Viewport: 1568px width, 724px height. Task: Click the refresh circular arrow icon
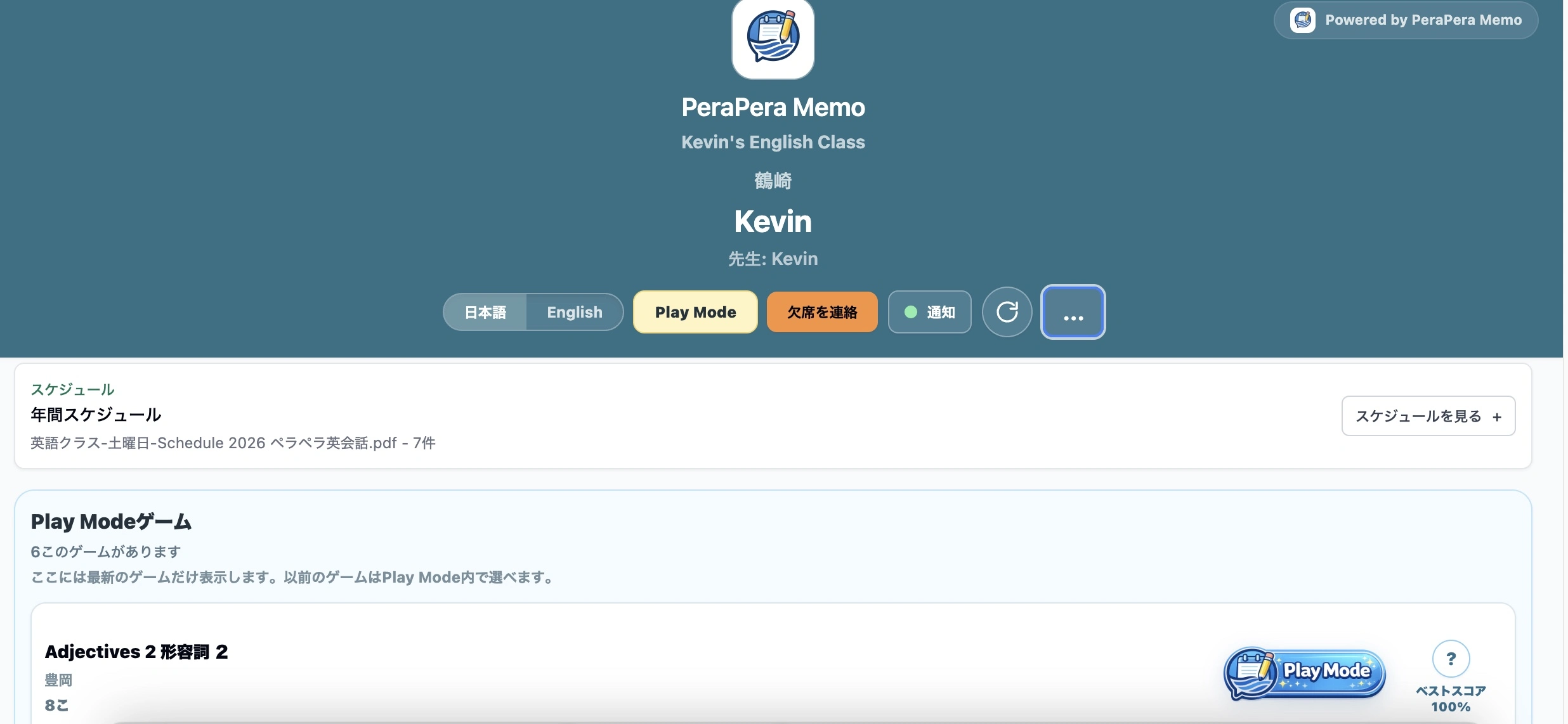[1007, 312]
